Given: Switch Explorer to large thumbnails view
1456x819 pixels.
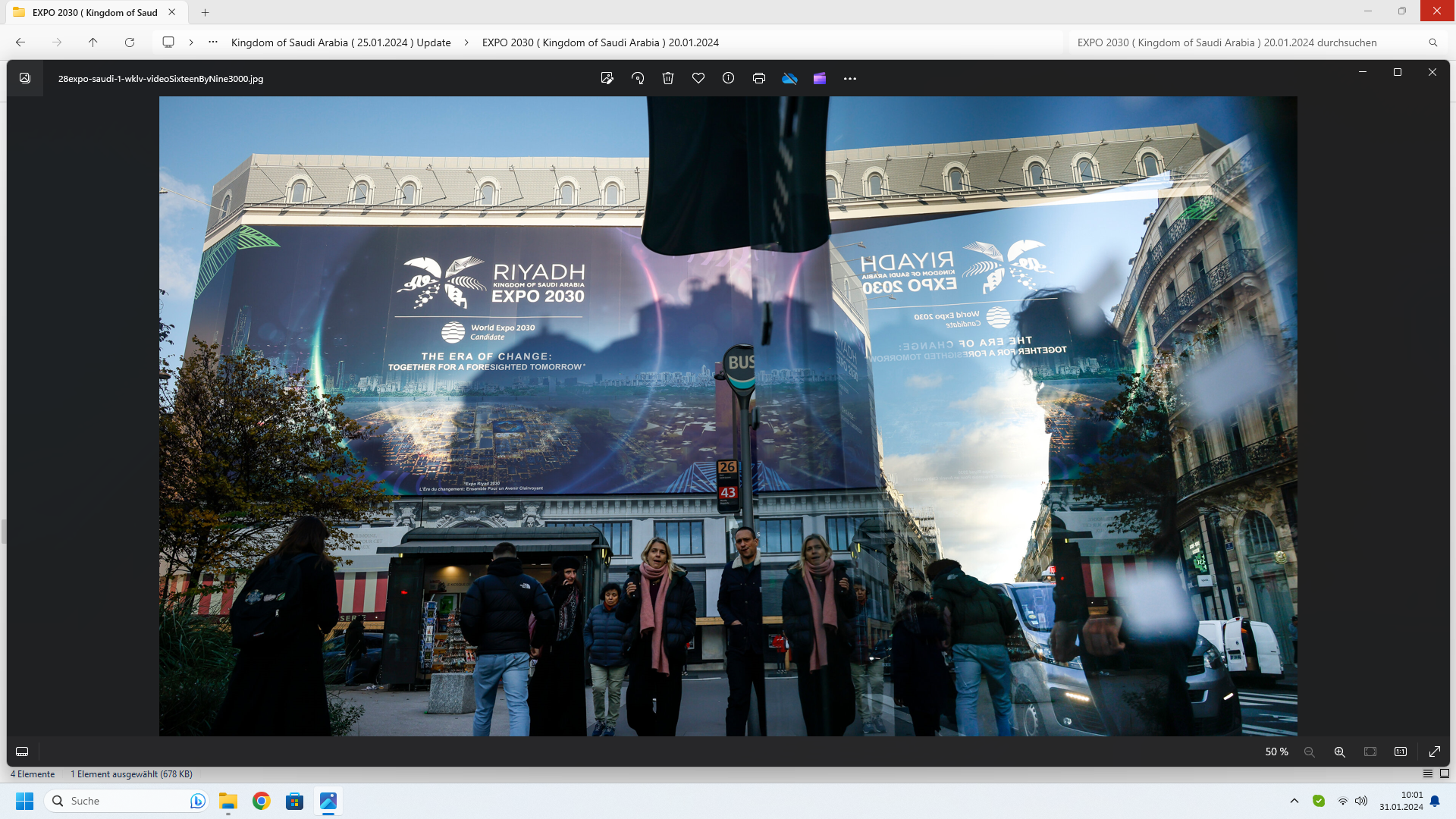Looking at the screenshot, I should click(x=1445, y=773).
